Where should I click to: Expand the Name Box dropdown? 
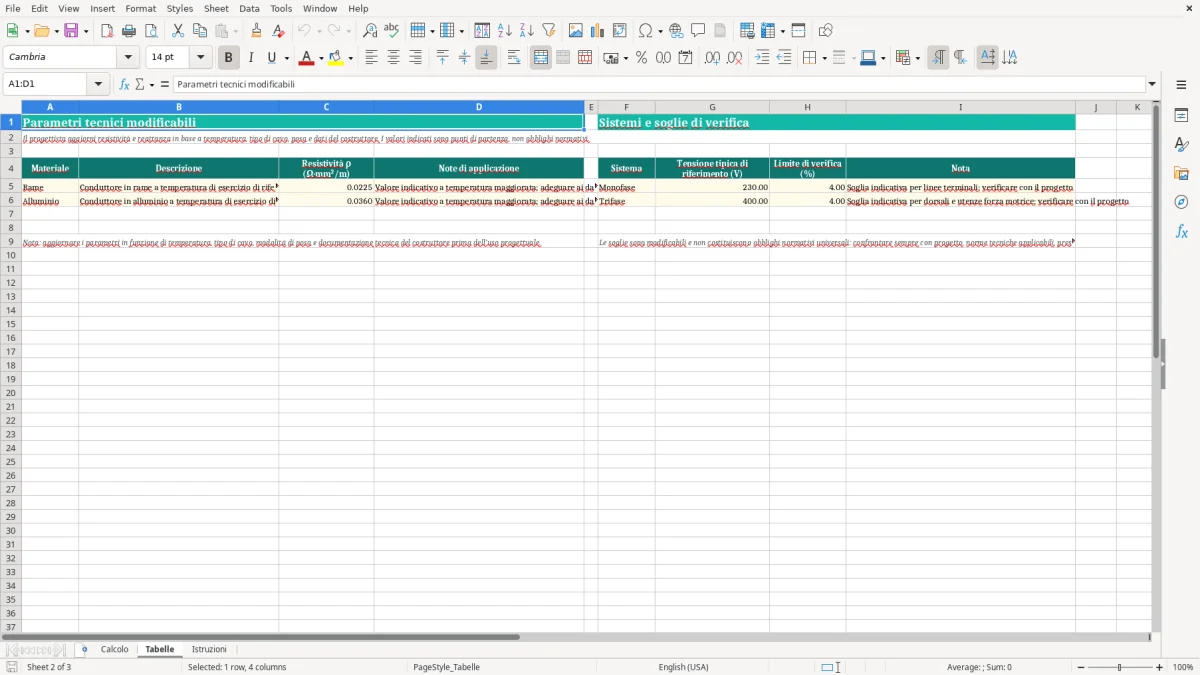99,84
